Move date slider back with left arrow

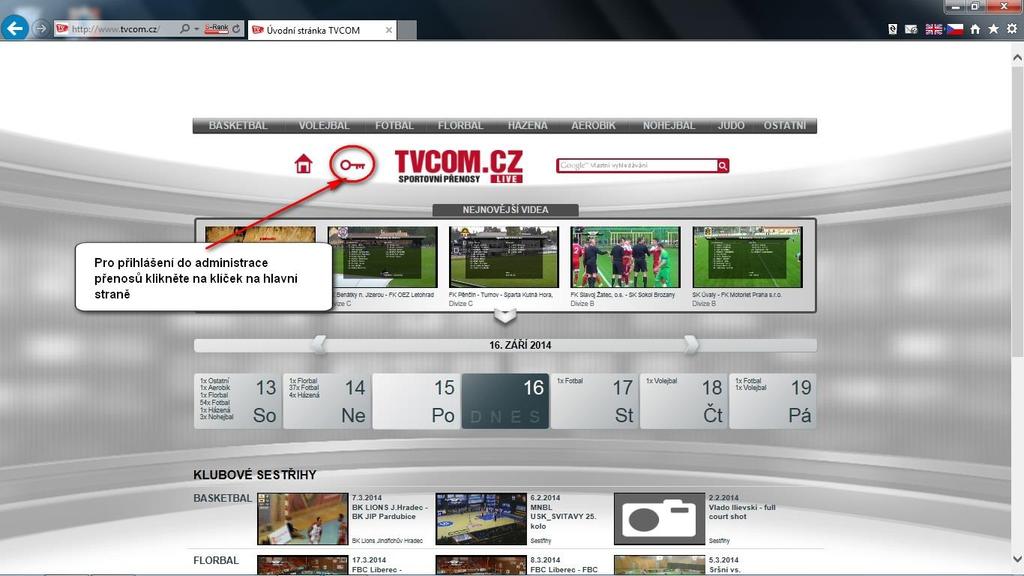tap(319, 344)
